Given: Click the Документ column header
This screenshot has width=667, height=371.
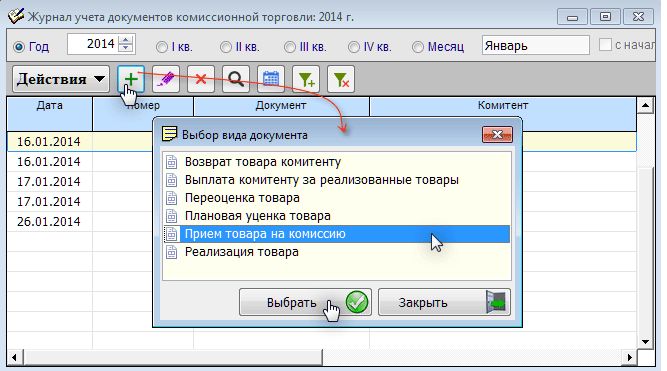Looking at the screenshot, I should click(281, 106).
